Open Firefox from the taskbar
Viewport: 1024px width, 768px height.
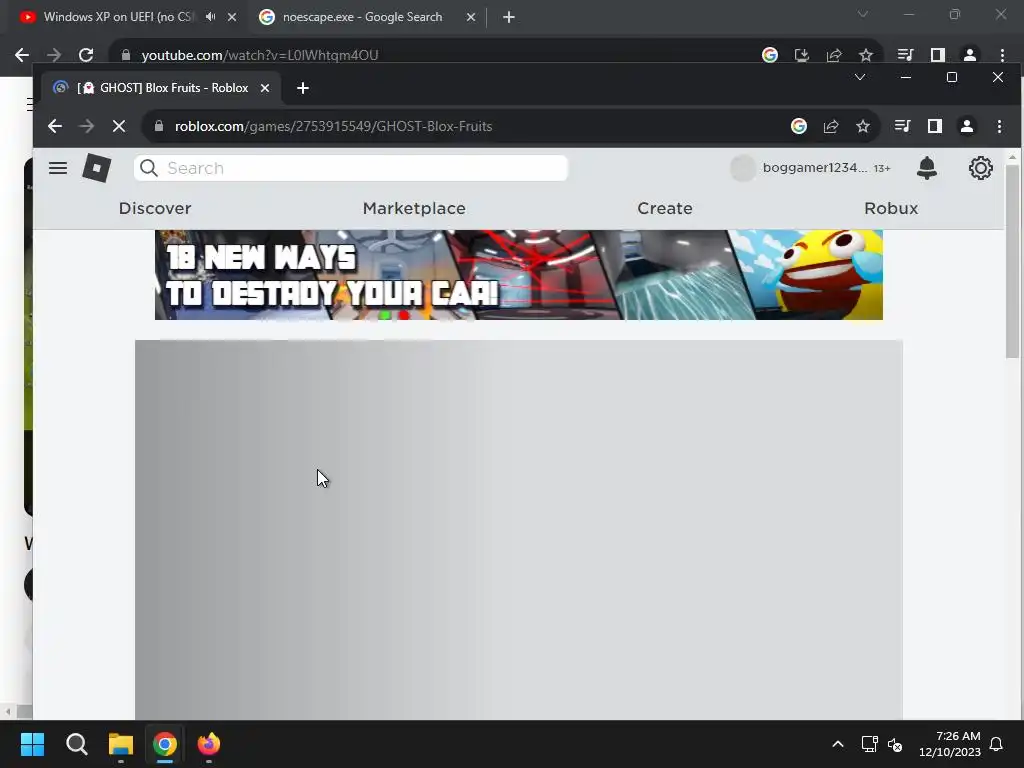point(209,744)
